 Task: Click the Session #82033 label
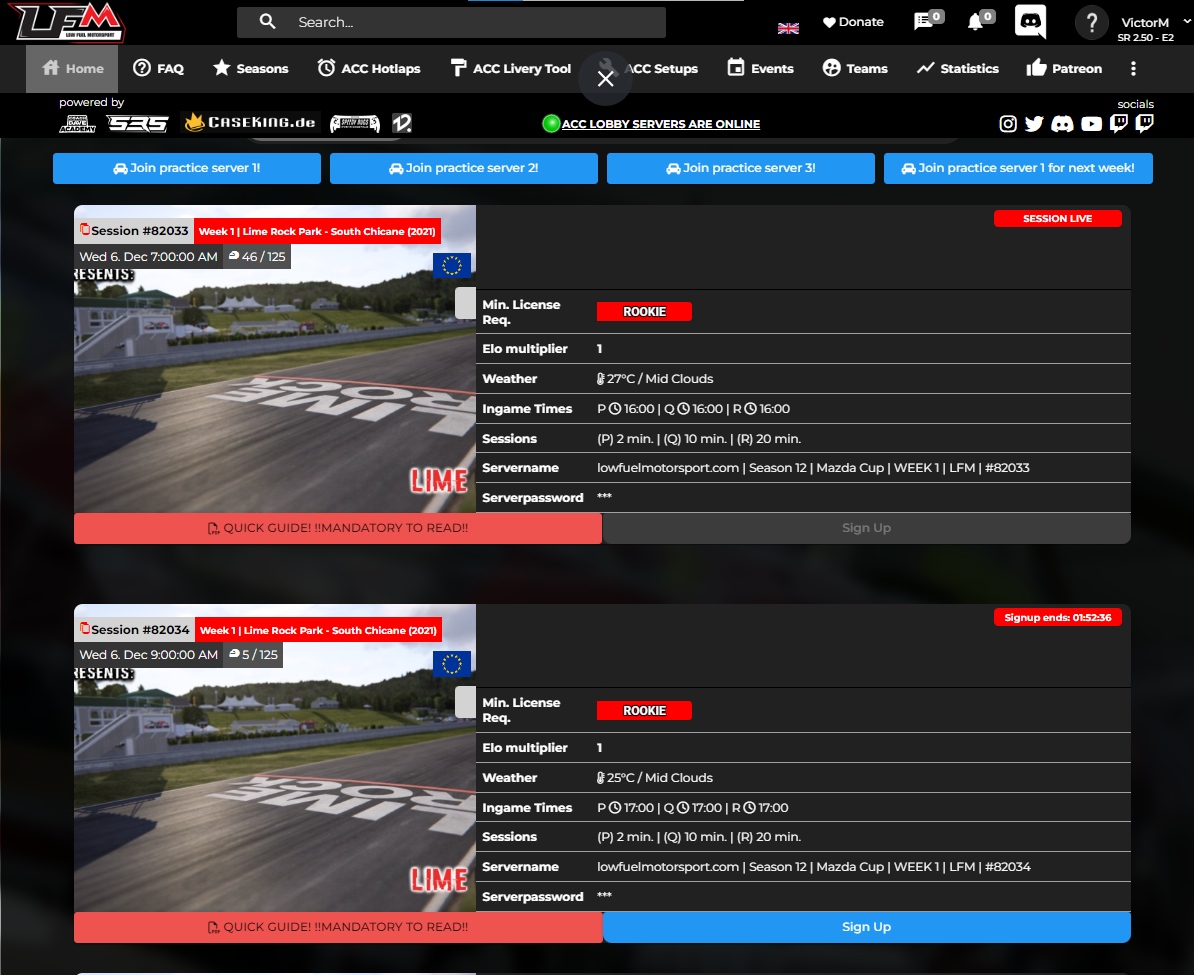click(x=139, y=231)
